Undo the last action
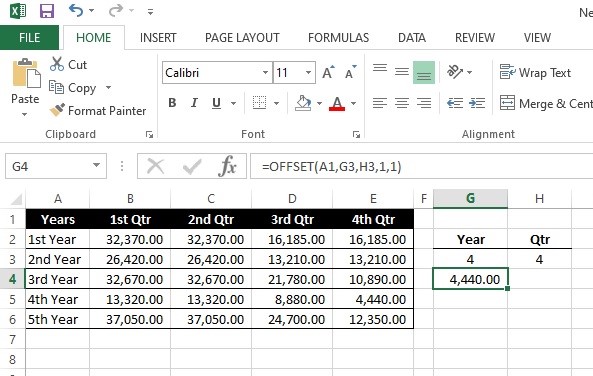593x376 pixels. click(x=76, y=11)
